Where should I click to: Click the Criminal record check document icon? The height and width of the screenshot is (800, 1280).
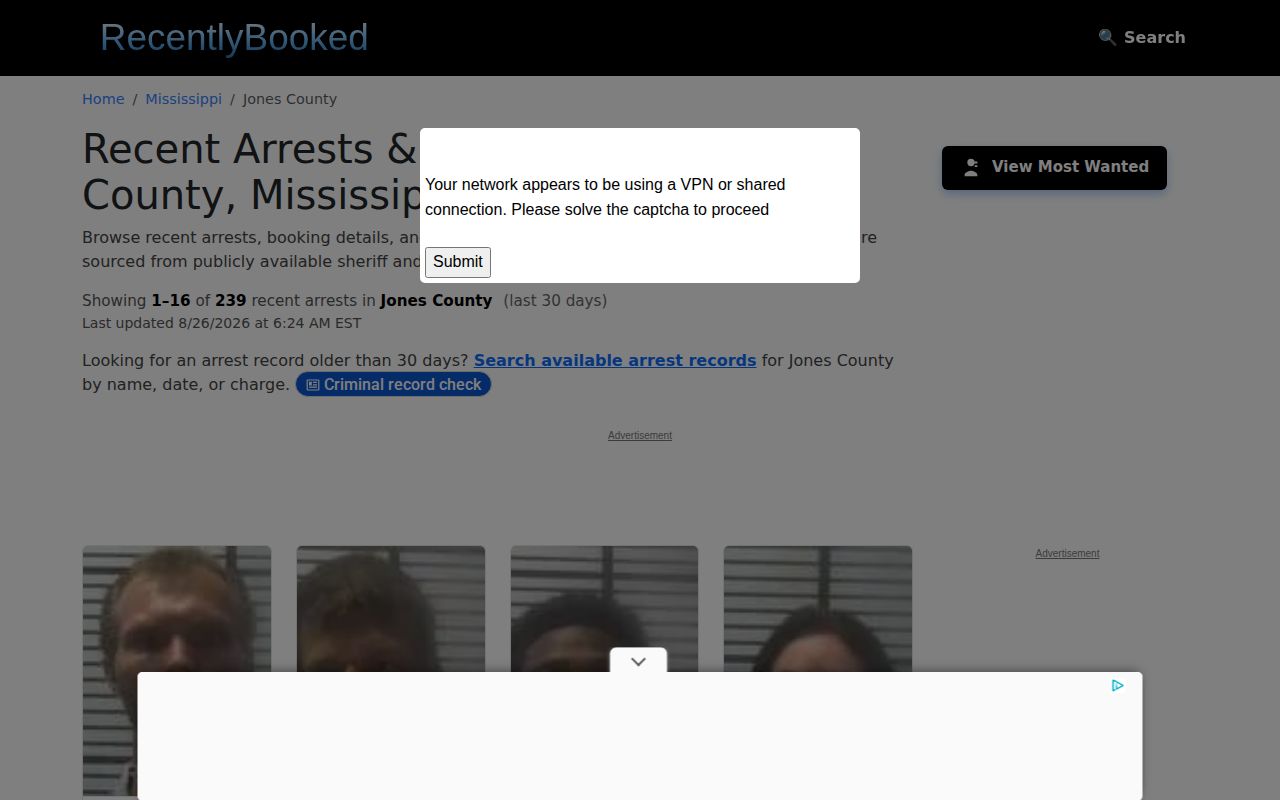[x=313, y=385]
